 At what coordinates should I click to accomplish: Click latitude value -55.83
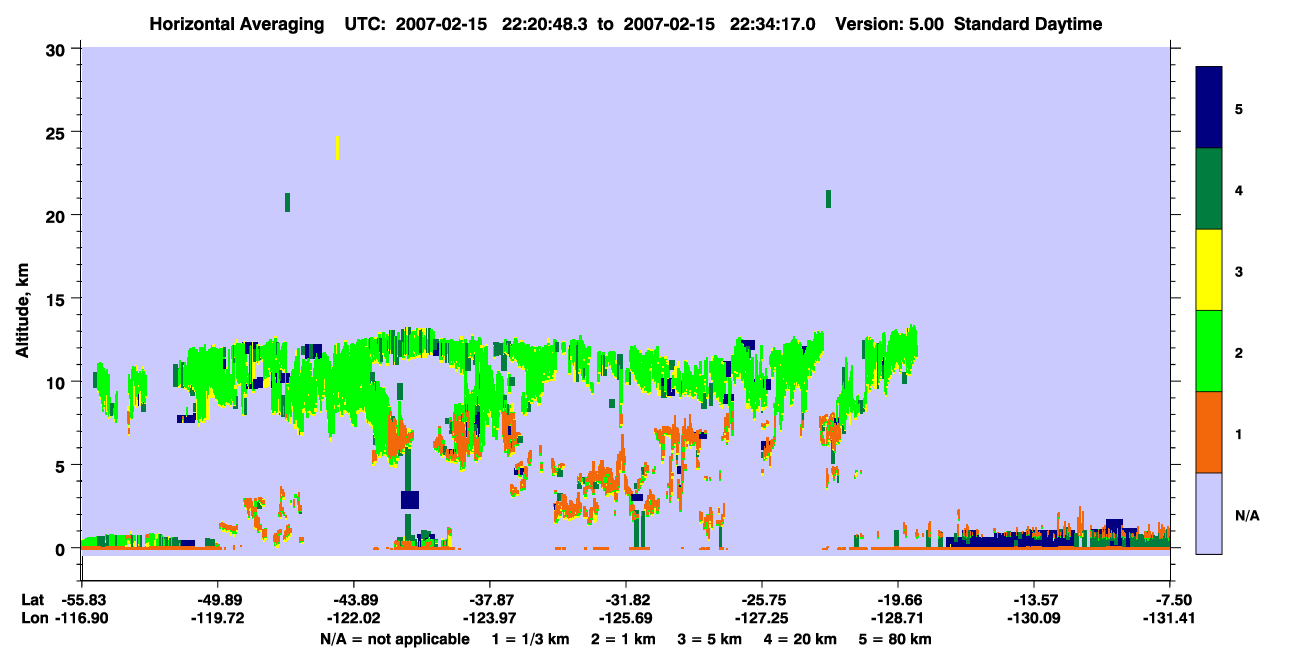(81, 600)
